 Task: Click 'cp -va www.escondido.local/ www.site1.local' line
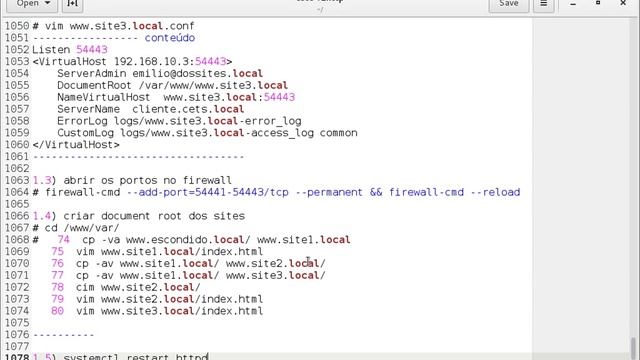[x=216, y=239]
